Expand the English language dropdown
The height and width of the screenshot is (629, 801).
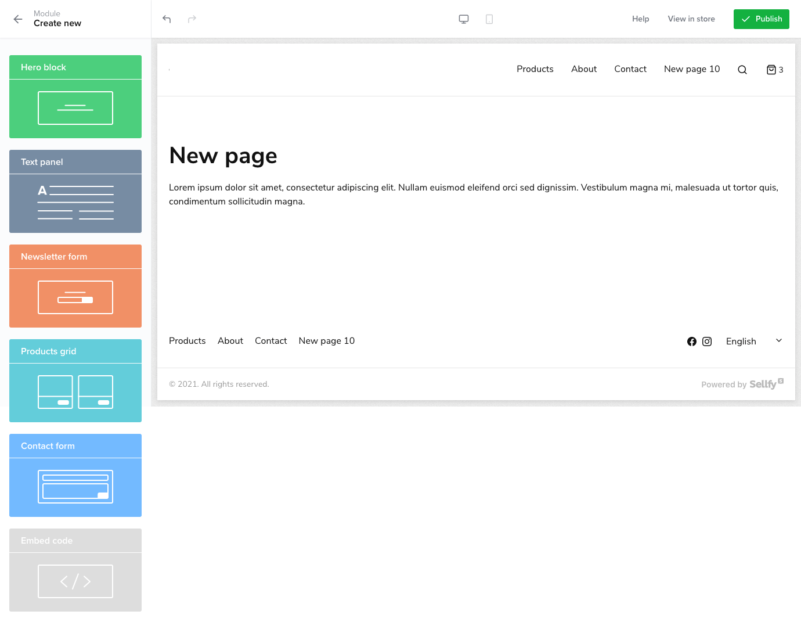(753, 341)
